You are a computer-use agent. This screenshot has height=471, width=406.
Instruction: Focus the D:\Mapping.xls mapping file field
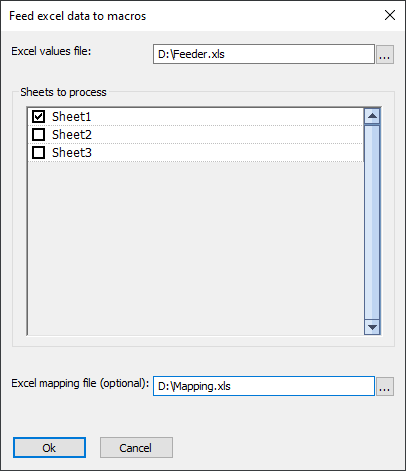264,386
